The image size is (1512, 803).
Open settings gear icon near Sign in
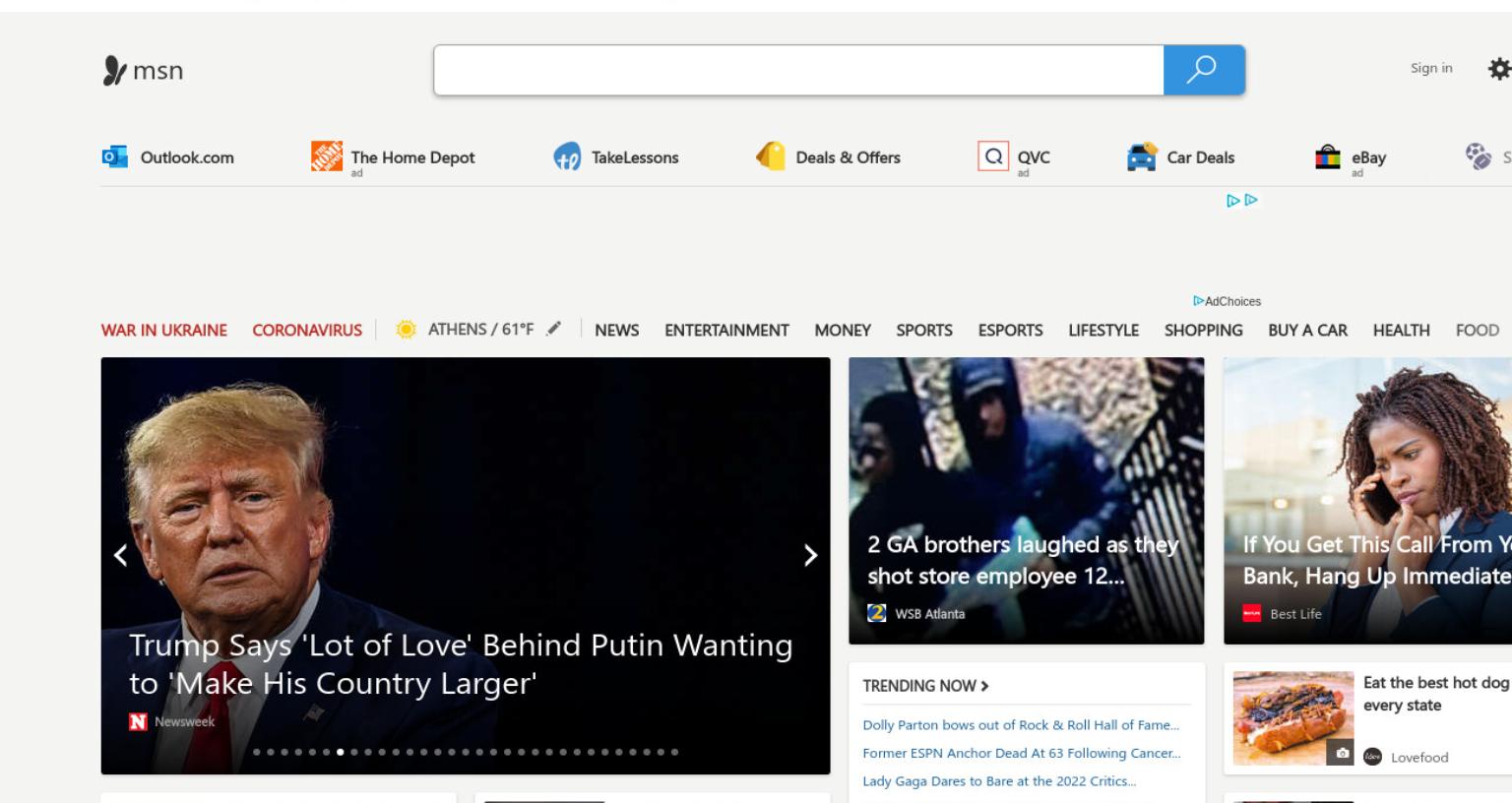(1499, 69)
